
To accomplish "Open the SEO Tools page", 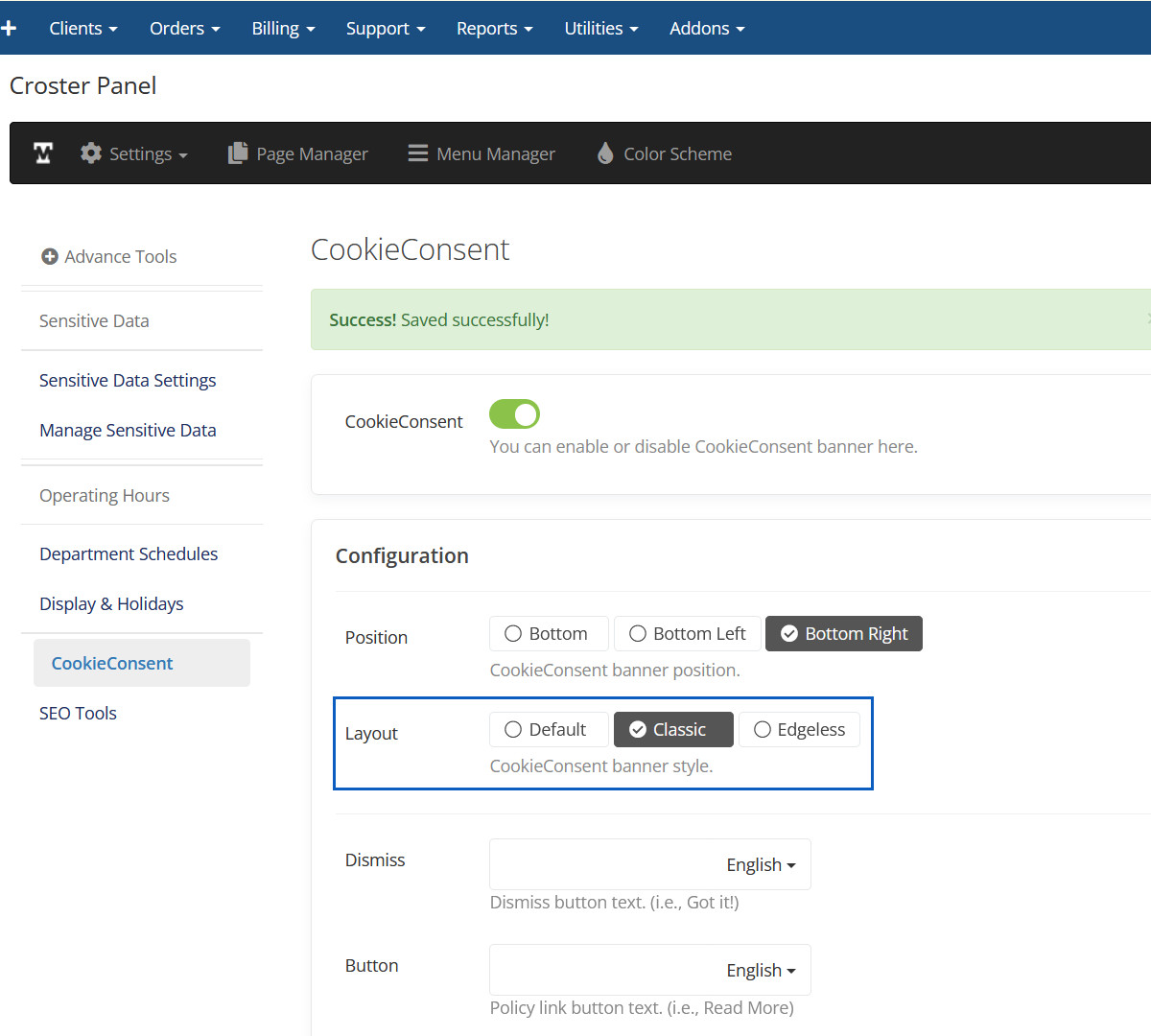I will pos(78,714).
